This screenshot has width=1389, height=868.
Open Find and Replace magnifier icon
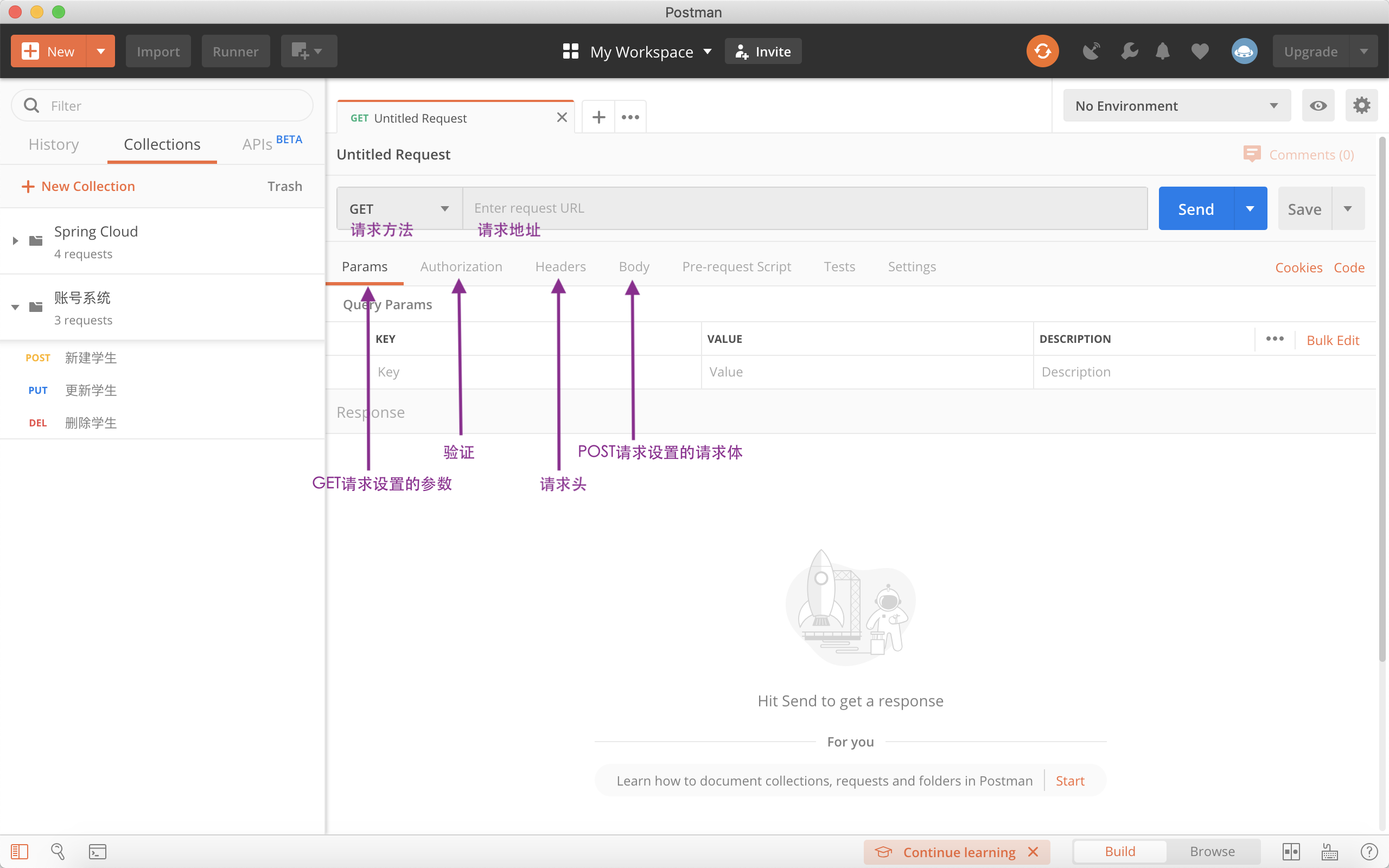pos(58,851)
